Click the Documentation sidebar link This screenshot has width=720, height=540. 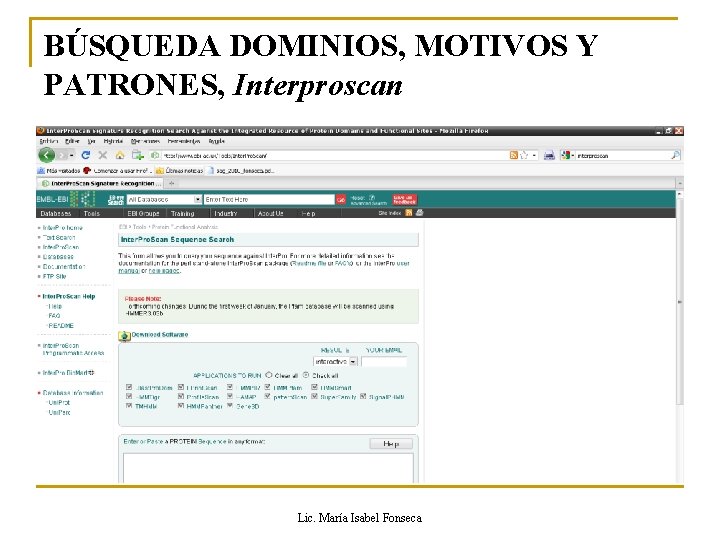pyautogui.click(x=64, y=267)
